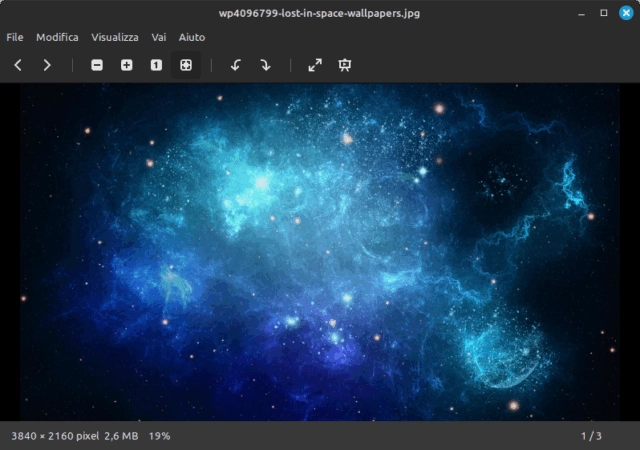The width and height of the screenshot is (640, 450).
Task: Go to the previous image arrow
Action: pyautogui.click(x=18, y=65)
